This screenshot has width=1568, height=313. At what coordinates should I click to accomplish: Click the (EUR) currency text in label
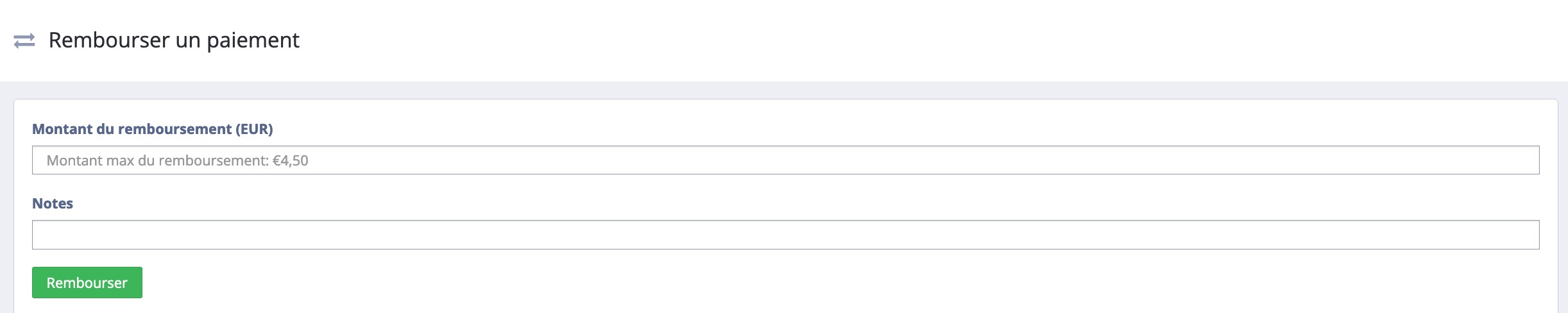254,129
